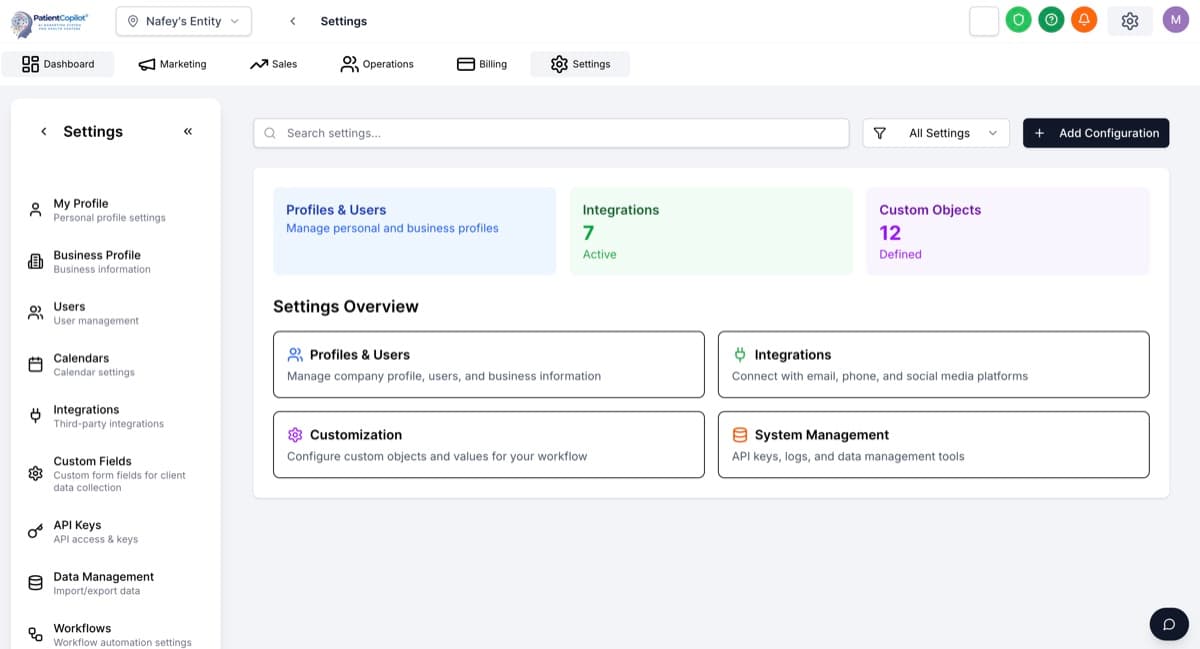Click the orange database icon on System Management

point(740,435)
